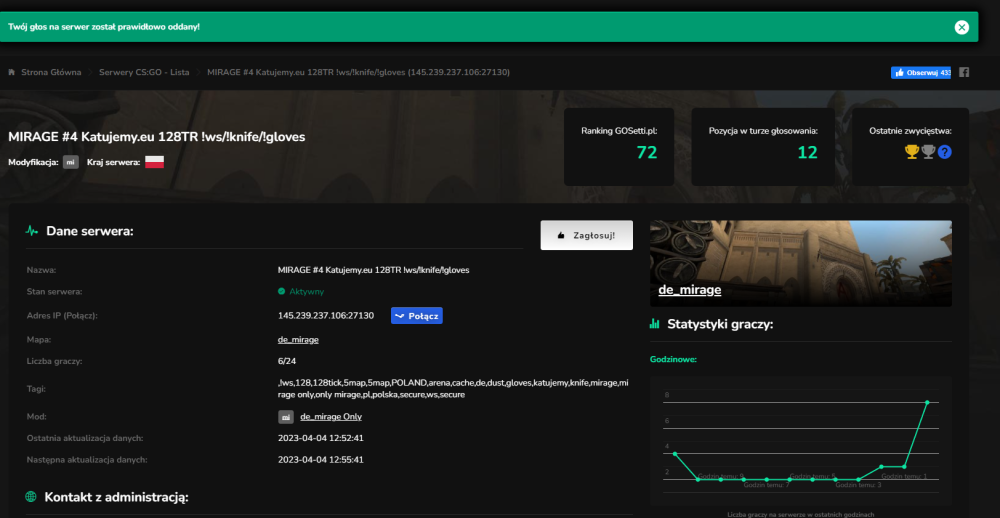The width and height of the screenshot is (1000, 518).
Task: Click the Facebook Obserwuj button
Action: pos(921,73)
